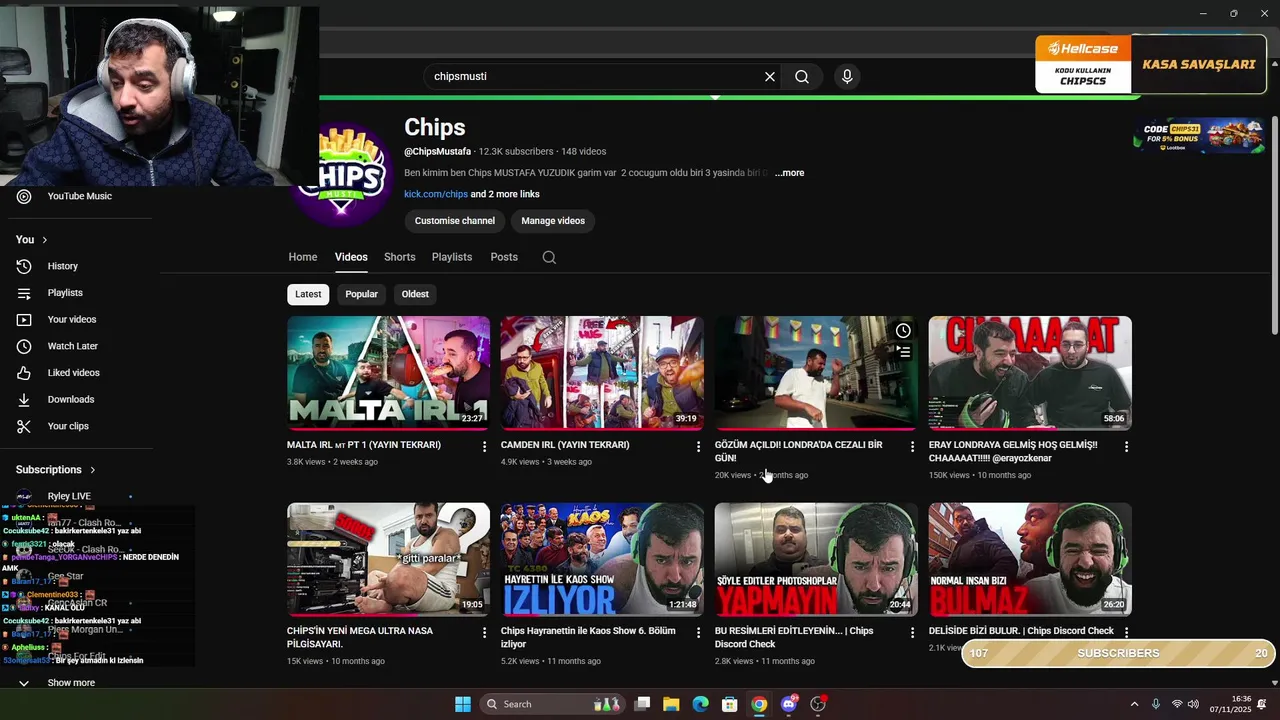Search within channel magnifier icon
The width and height of the screenshot is (1280, 720).
point(549,257)
